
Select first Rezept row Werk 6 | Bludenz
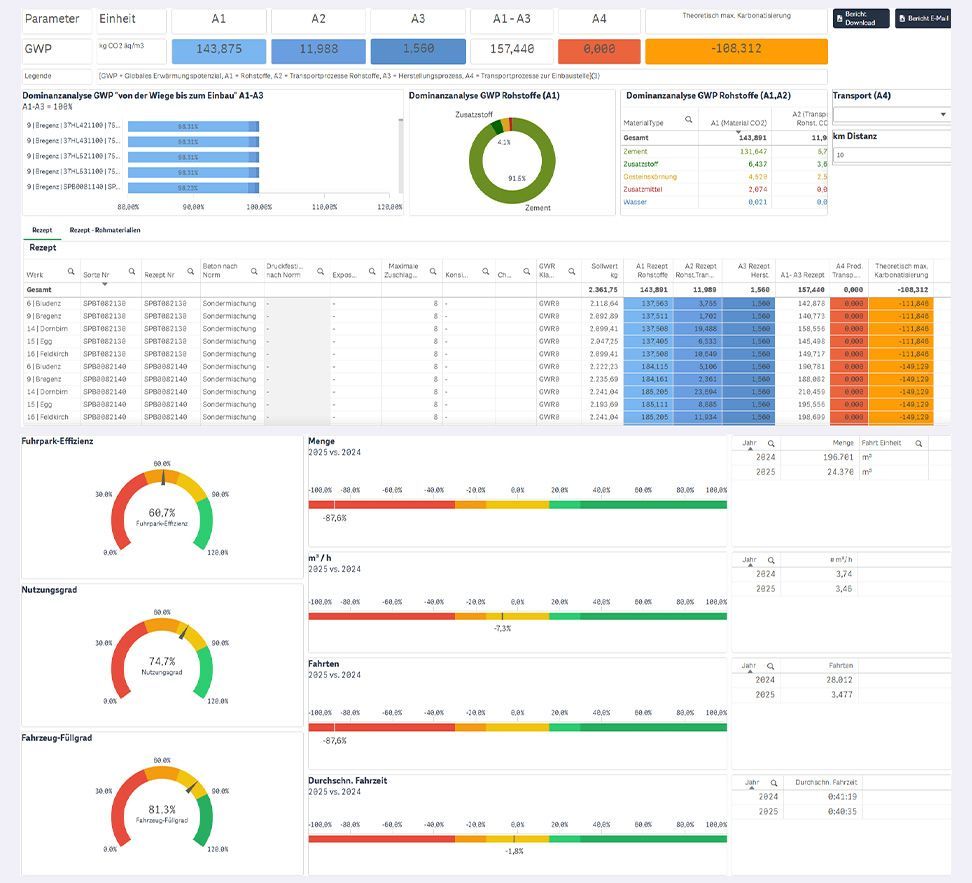pyautogui.click(x=43, y=304)
